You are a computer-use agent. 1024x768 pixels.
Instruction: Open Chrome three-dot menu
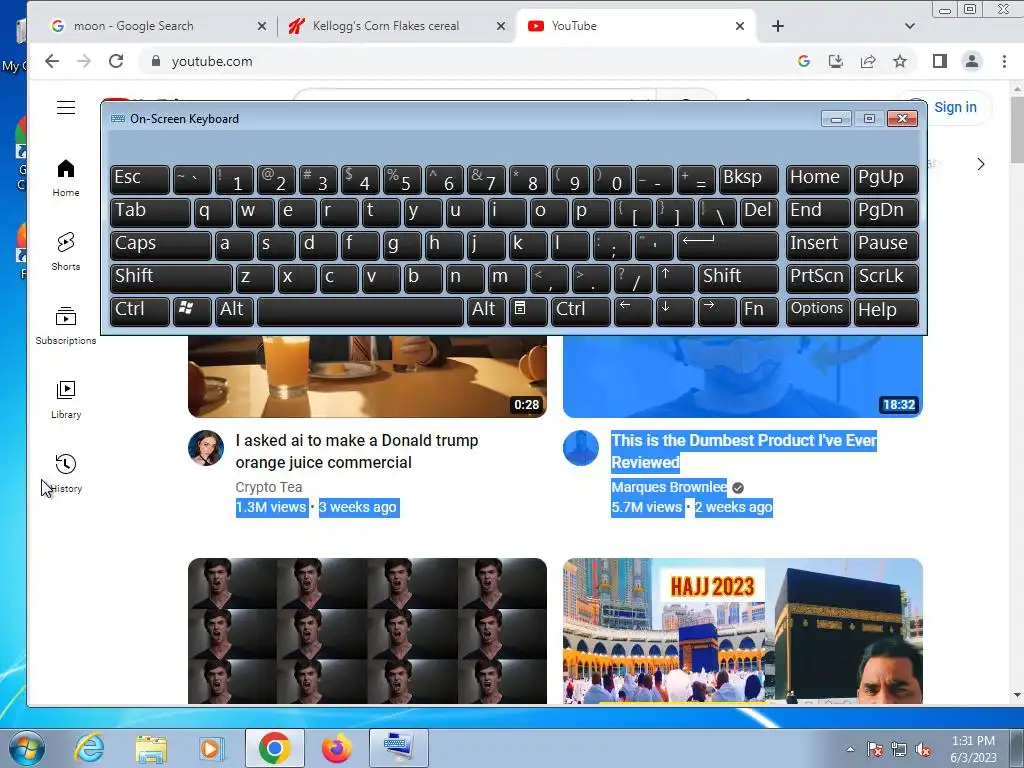1004,61
